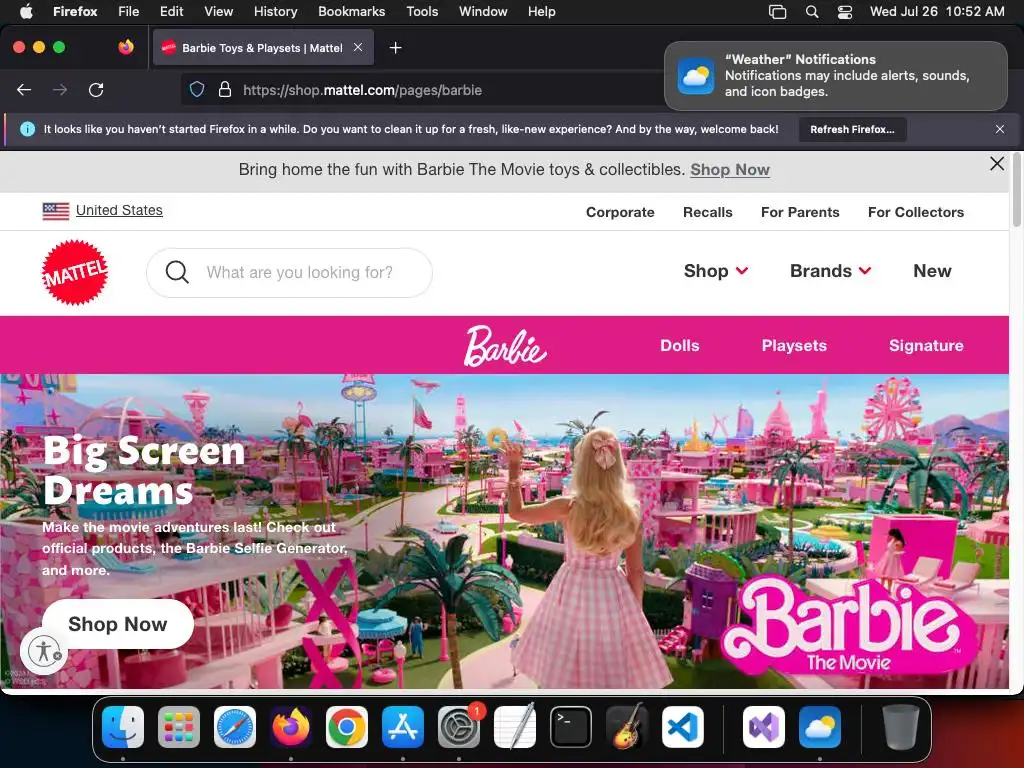Open macOS Control Center icon
1024x768 pixels.
point(844,12)
